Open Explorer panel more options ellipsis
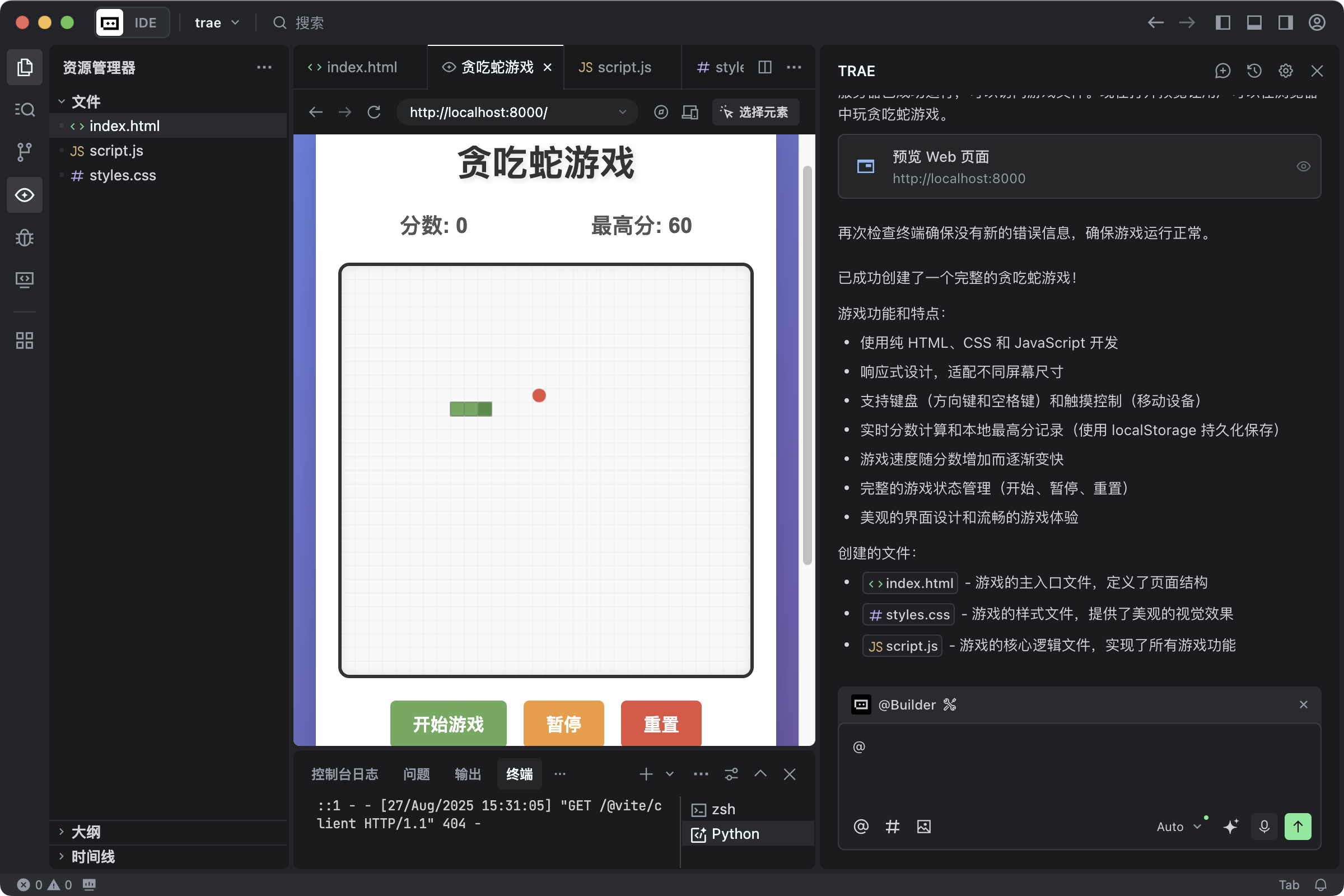The width and height of the screenshot is (1344, 896). pyautogui.click(x=264, y=67)
